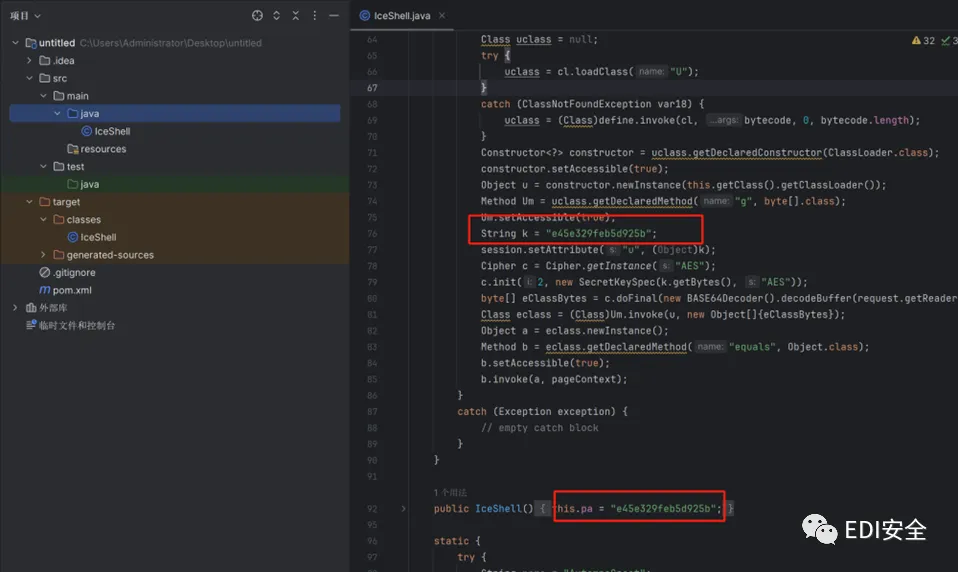Viewport: 958px width, 572px height.
Task: Expand the .idea folder
Action: tap(29, 60)
